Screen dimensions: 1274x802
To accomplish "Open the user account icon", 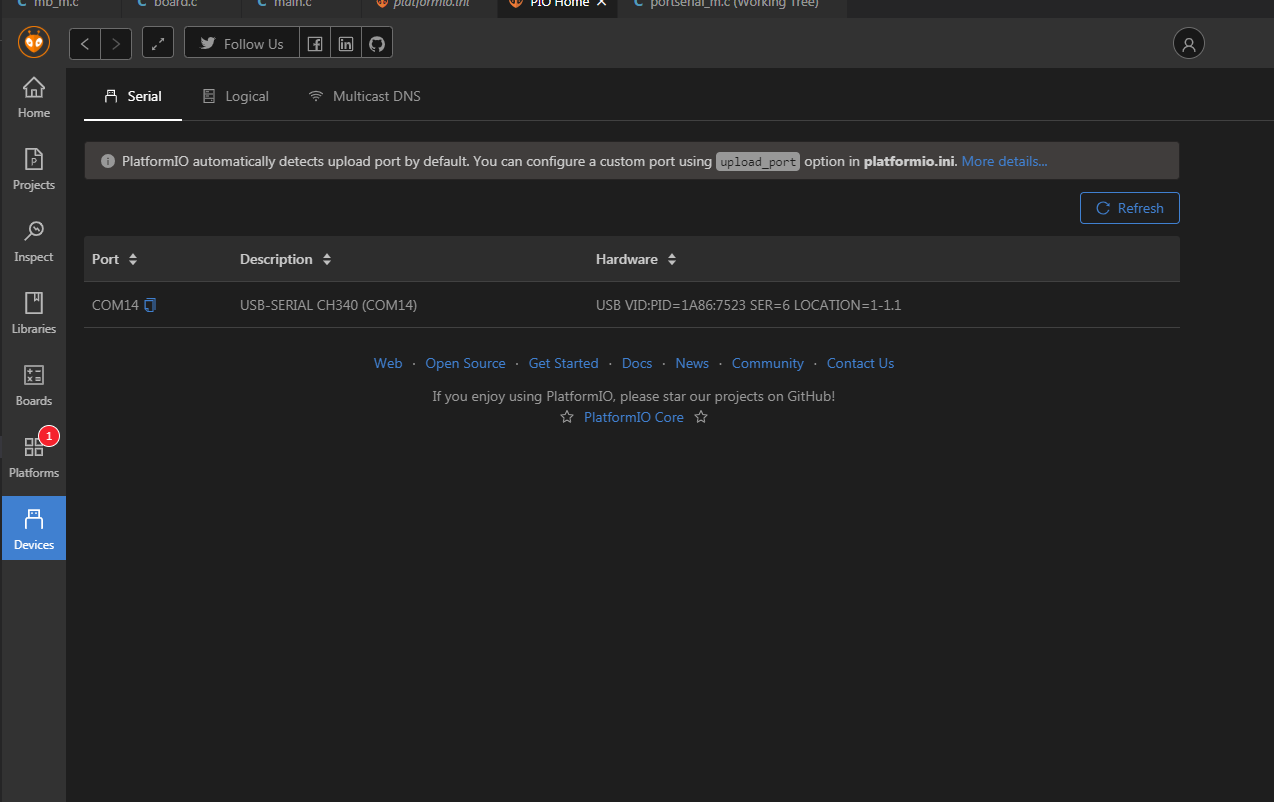I will coord(1188,43).
